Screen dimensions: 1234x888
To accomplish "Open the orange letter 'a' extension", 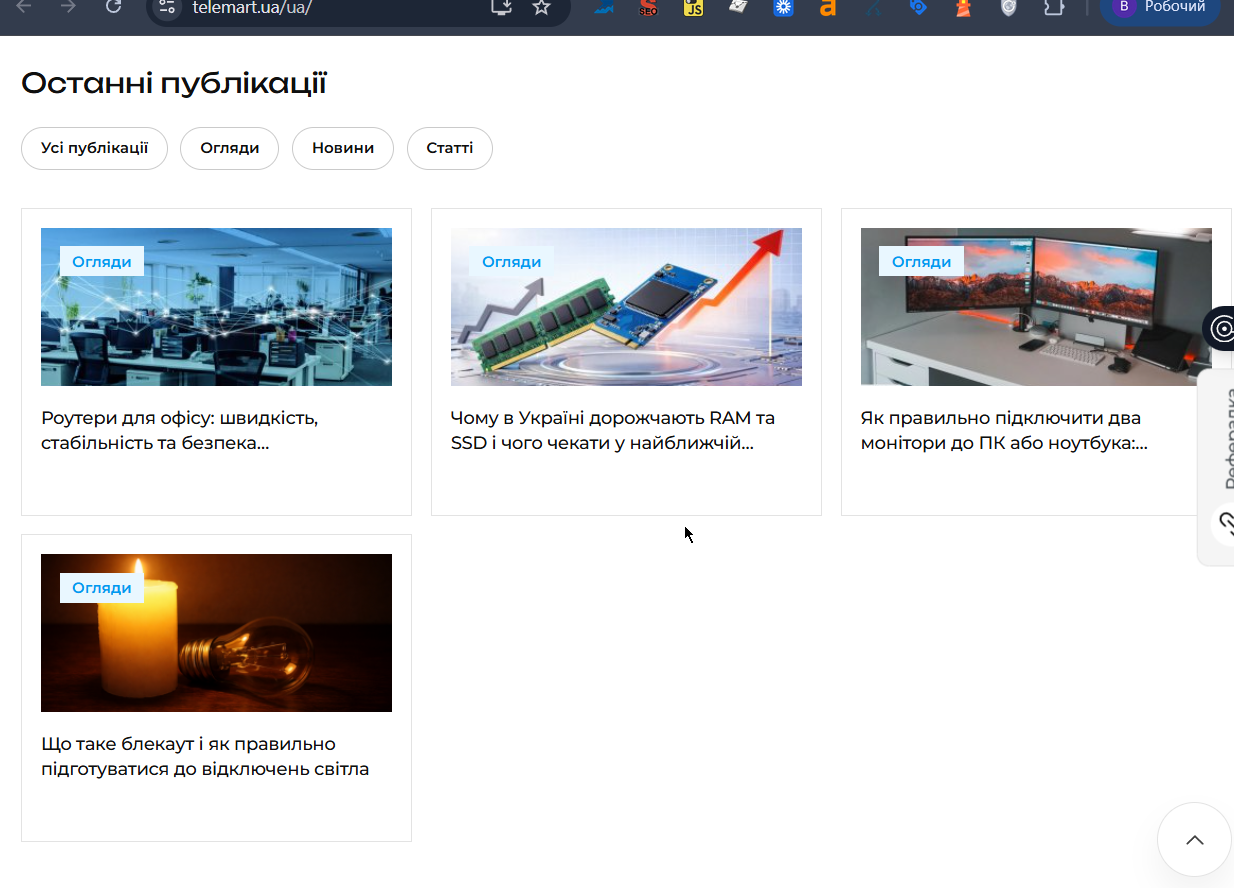I will (x=827, y=8).
